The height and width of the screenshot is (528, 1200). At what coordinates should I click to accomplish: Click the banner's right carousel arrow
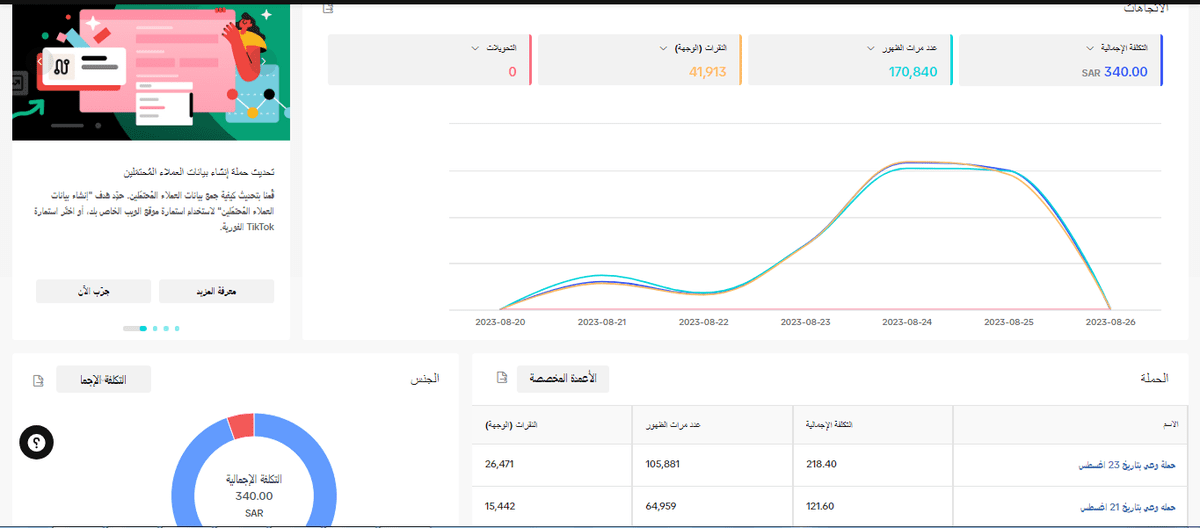tap(264, 61)
